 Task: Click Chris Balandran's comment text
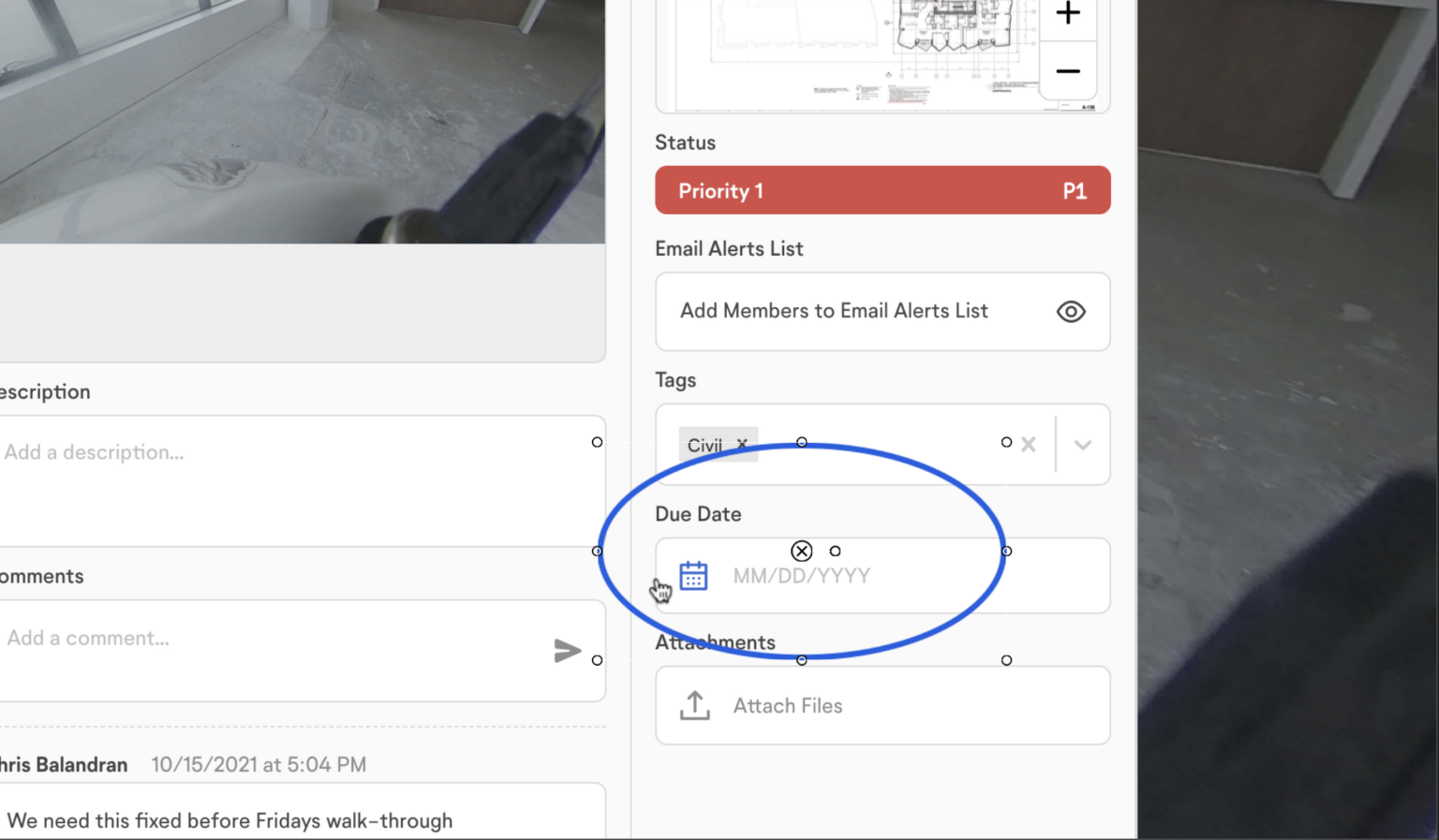(229, 819)
